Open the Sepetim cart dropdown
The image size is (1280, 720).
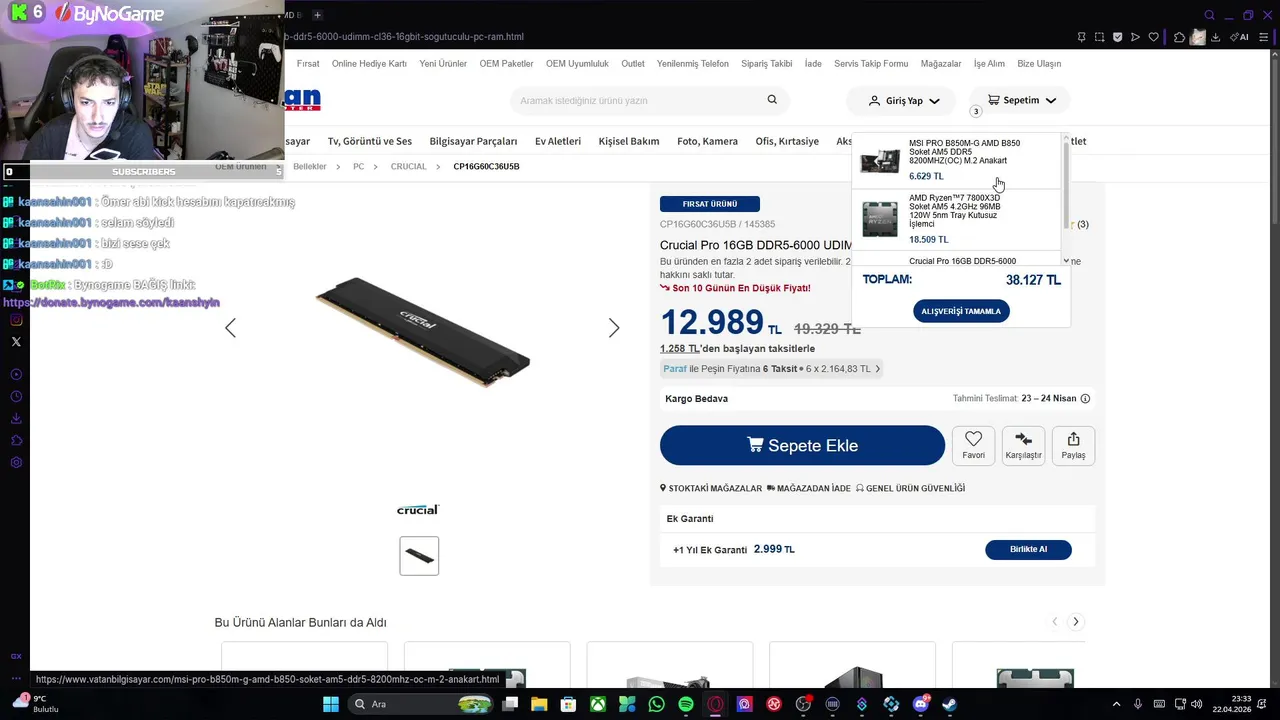point(1020,100)
